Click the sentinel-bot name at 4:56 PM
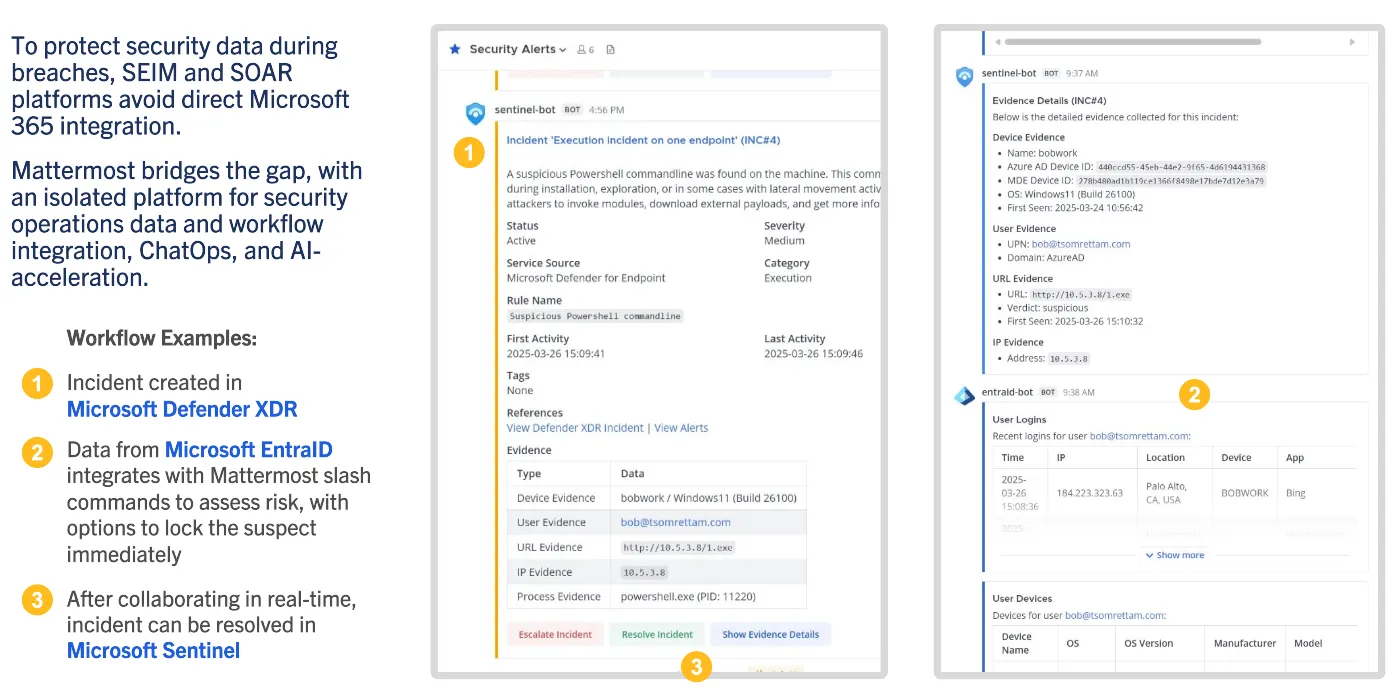Image resolution: width=1392 pixels, height=694 pixels. point(524,109)
